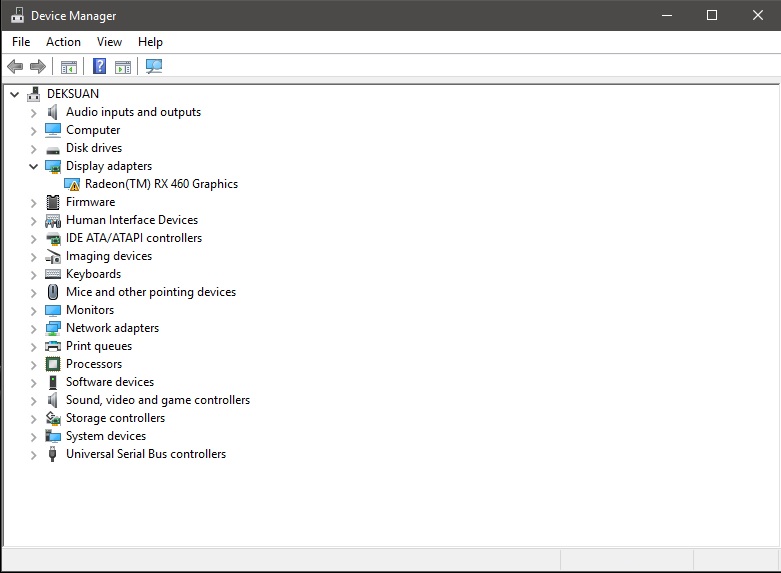This screenshot has width=781, height=573.
Task: Open the File menu
Action: (21, 42)
